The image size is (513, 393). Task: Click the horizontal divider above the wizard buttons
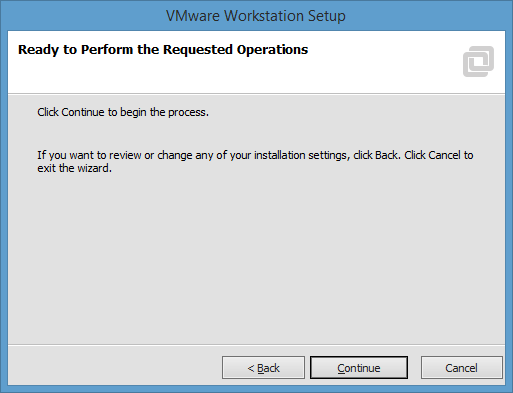click(256, 344)
